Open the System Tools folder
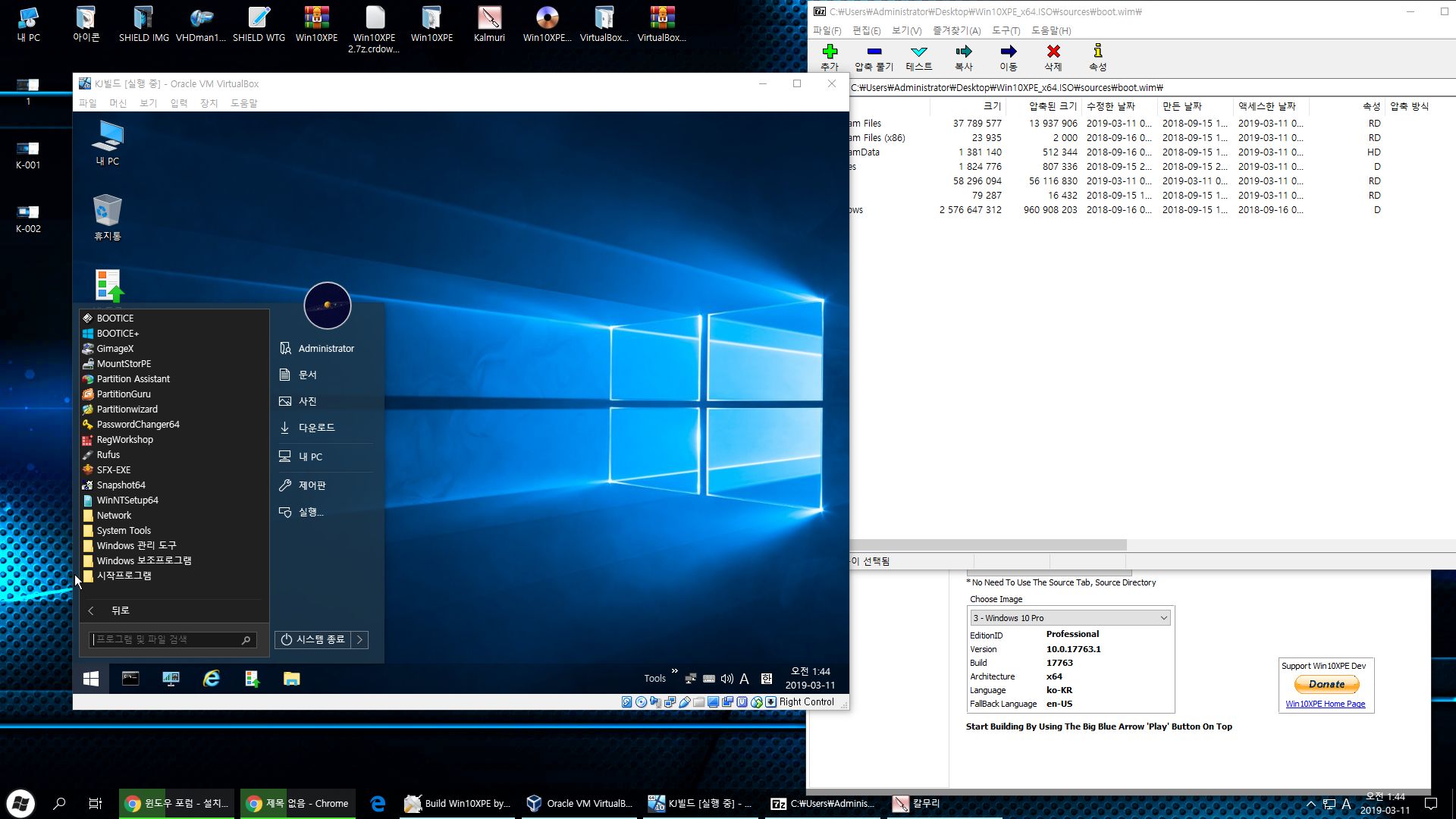 coord(124,530)
